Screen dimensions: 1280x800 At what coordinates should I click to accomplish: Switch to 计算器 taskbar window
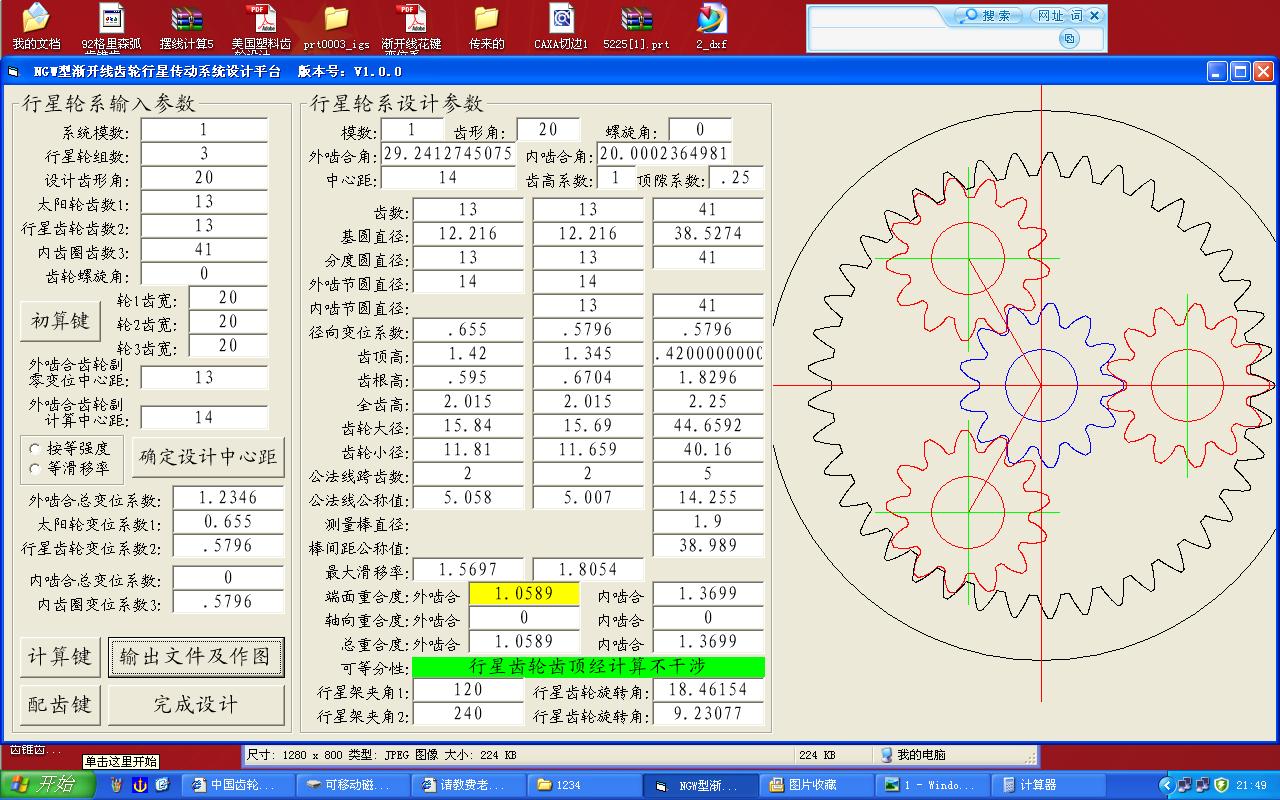tap(1049, 785)
